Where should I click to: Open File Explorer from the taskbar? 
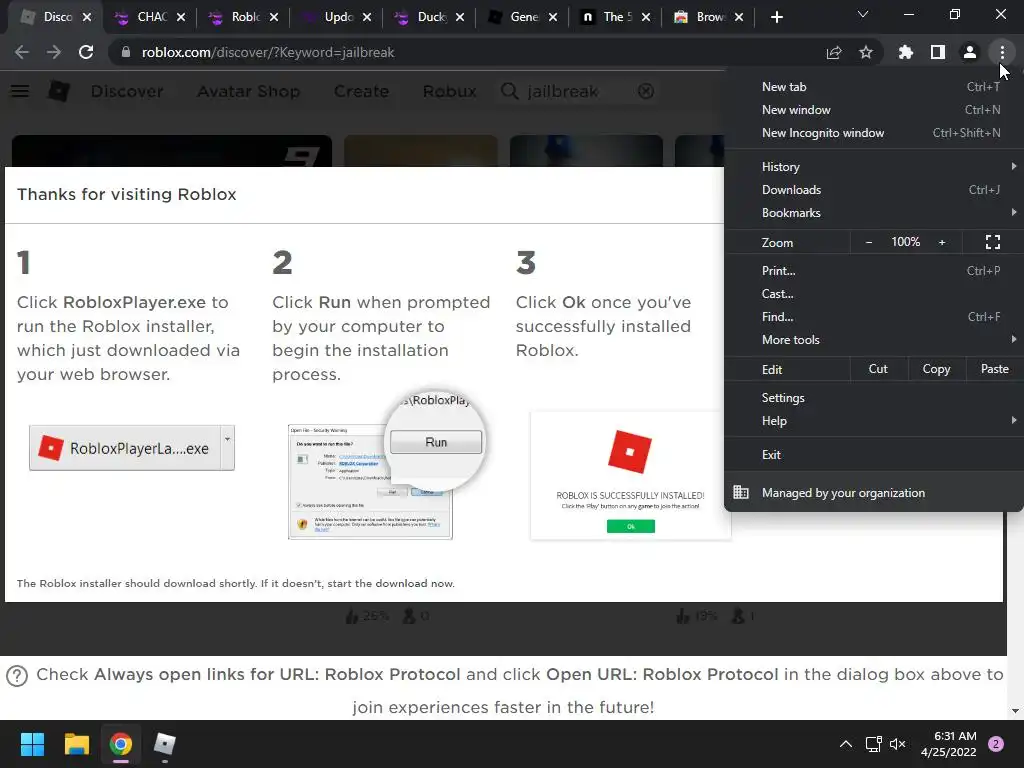pyautogui.click(x=76, y=744)
